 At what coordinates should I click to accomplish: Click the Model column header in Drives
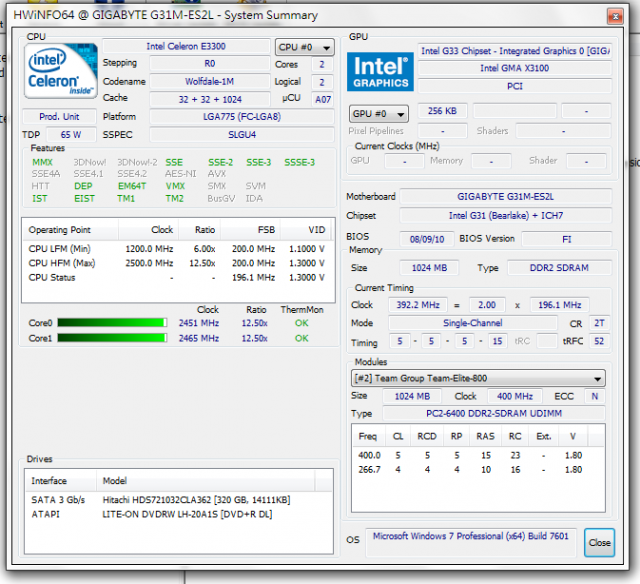pyautogui.click(x=206, y=481)
